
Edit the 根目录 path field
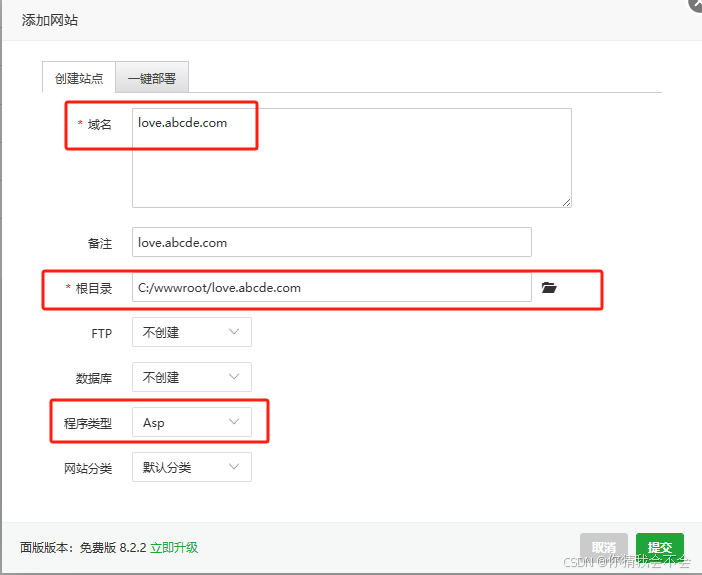[332, 288]
